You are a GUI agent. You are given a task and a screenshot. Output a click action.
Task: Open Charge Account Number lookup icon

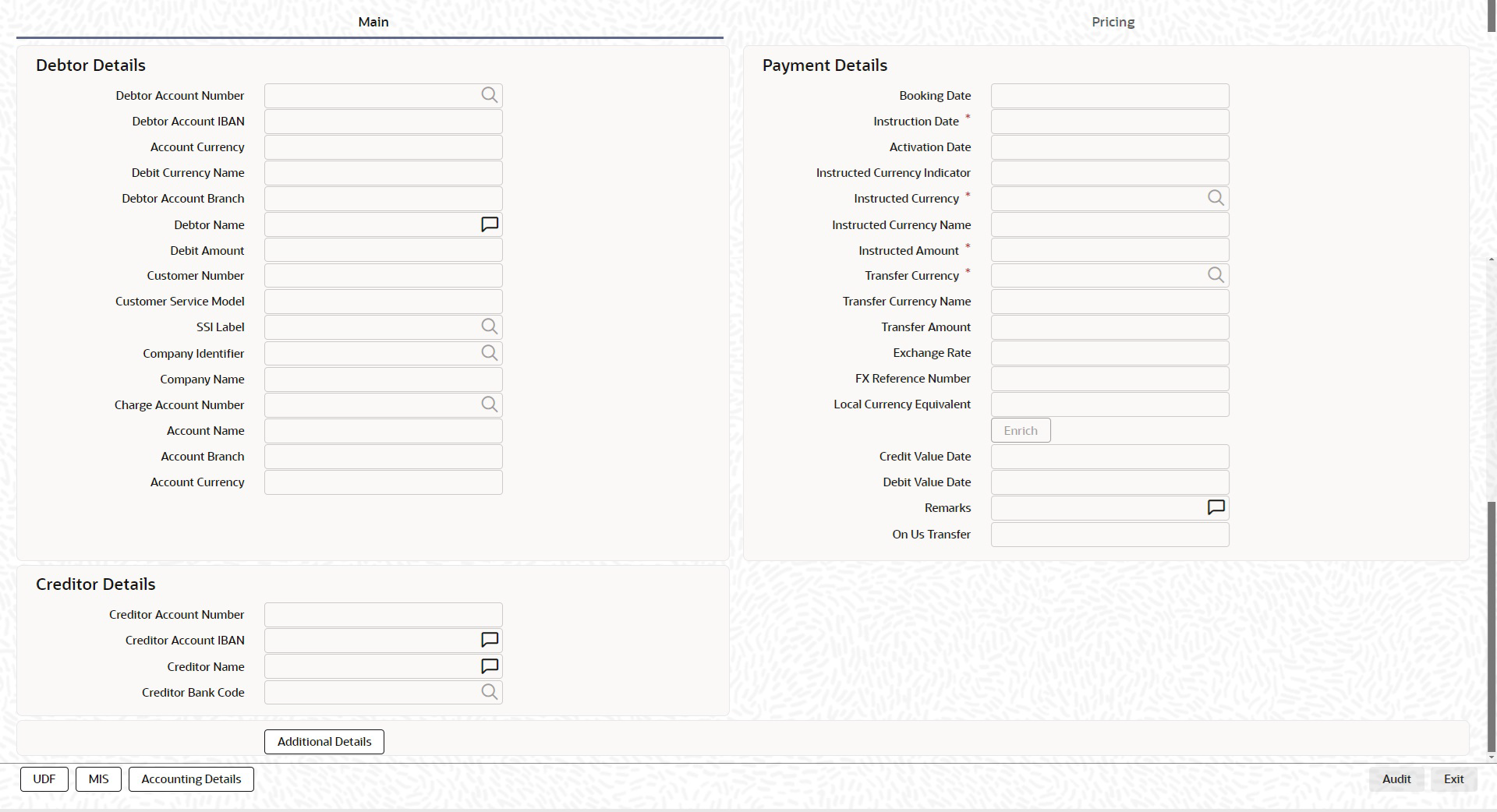pyautogui.click(x=489, y=404)
